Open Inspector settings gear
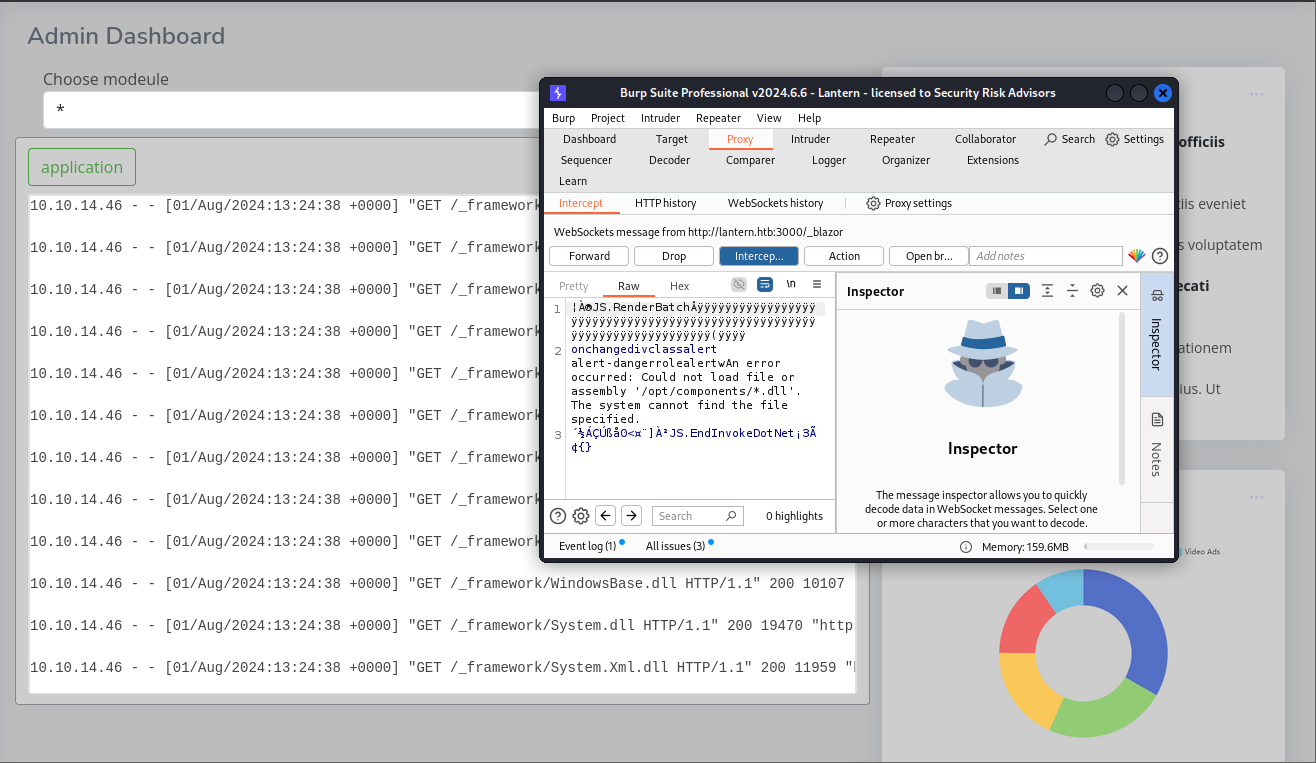1316x763 pixels. (x=1097, y=291)
